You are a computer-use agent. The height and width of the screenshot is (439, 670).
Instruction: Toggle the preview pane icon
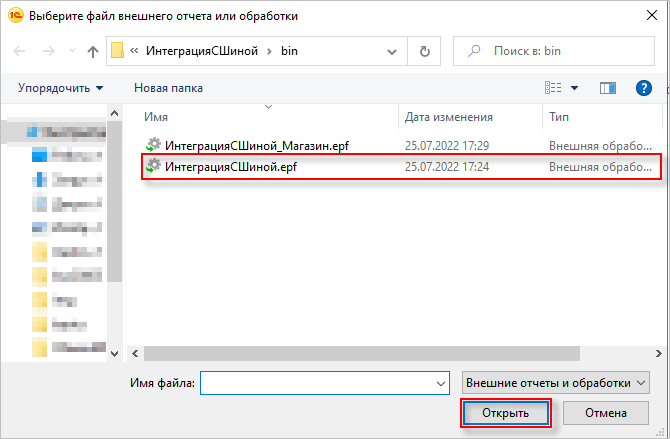pyautogui.click(x=607, y=88)
